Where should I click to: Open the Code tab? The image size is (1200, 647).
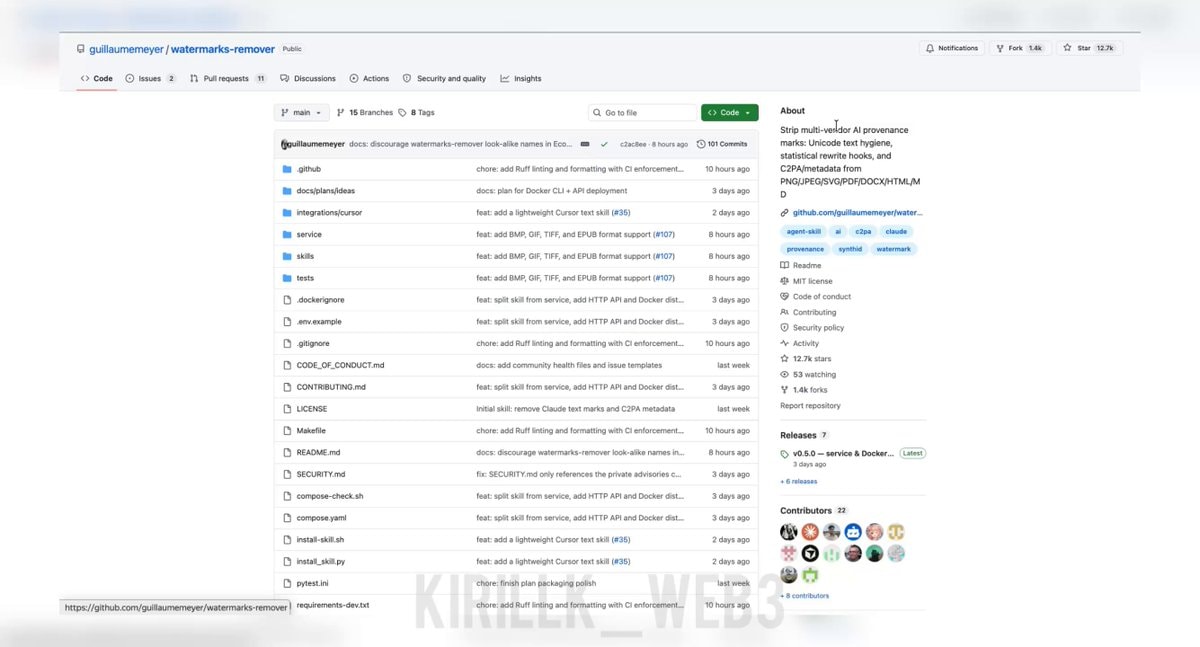(97, 78)
